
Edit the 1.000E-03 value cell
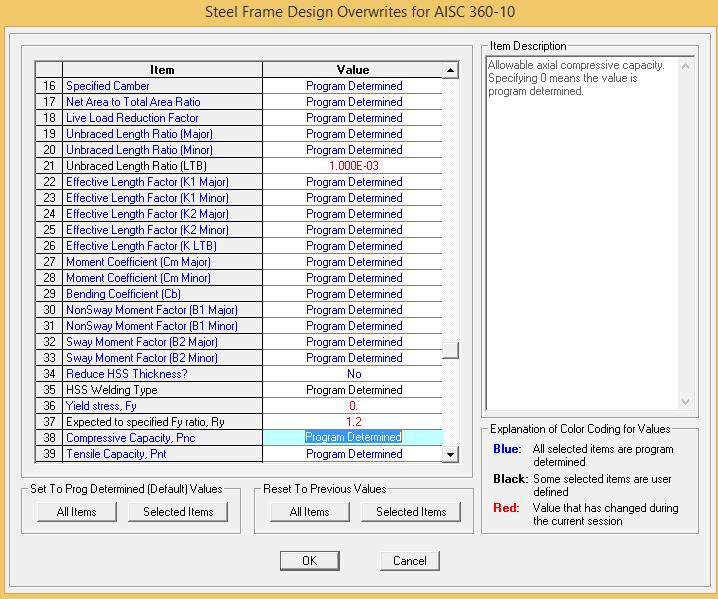pos(353,166)
